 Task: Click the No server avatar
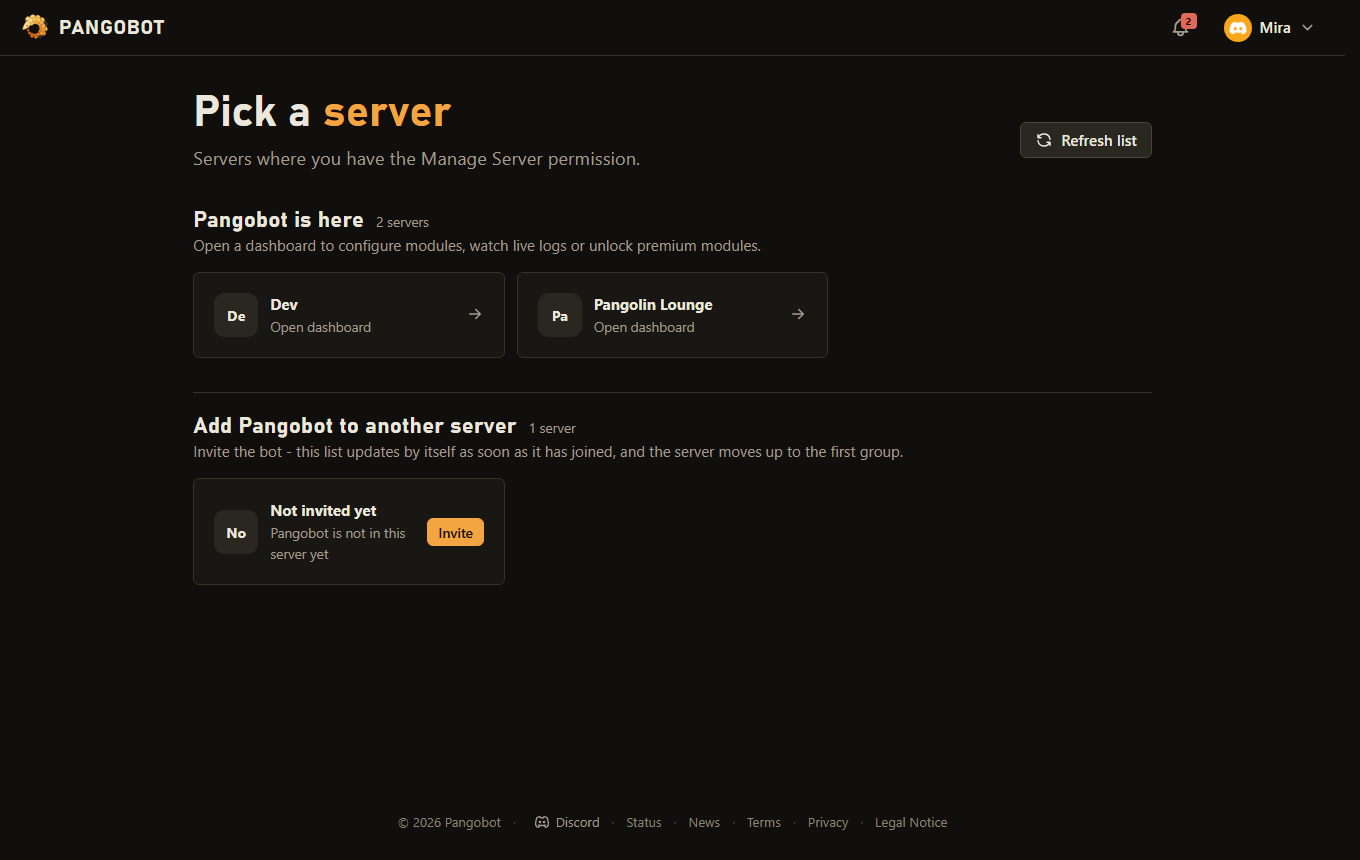point(236,532)
